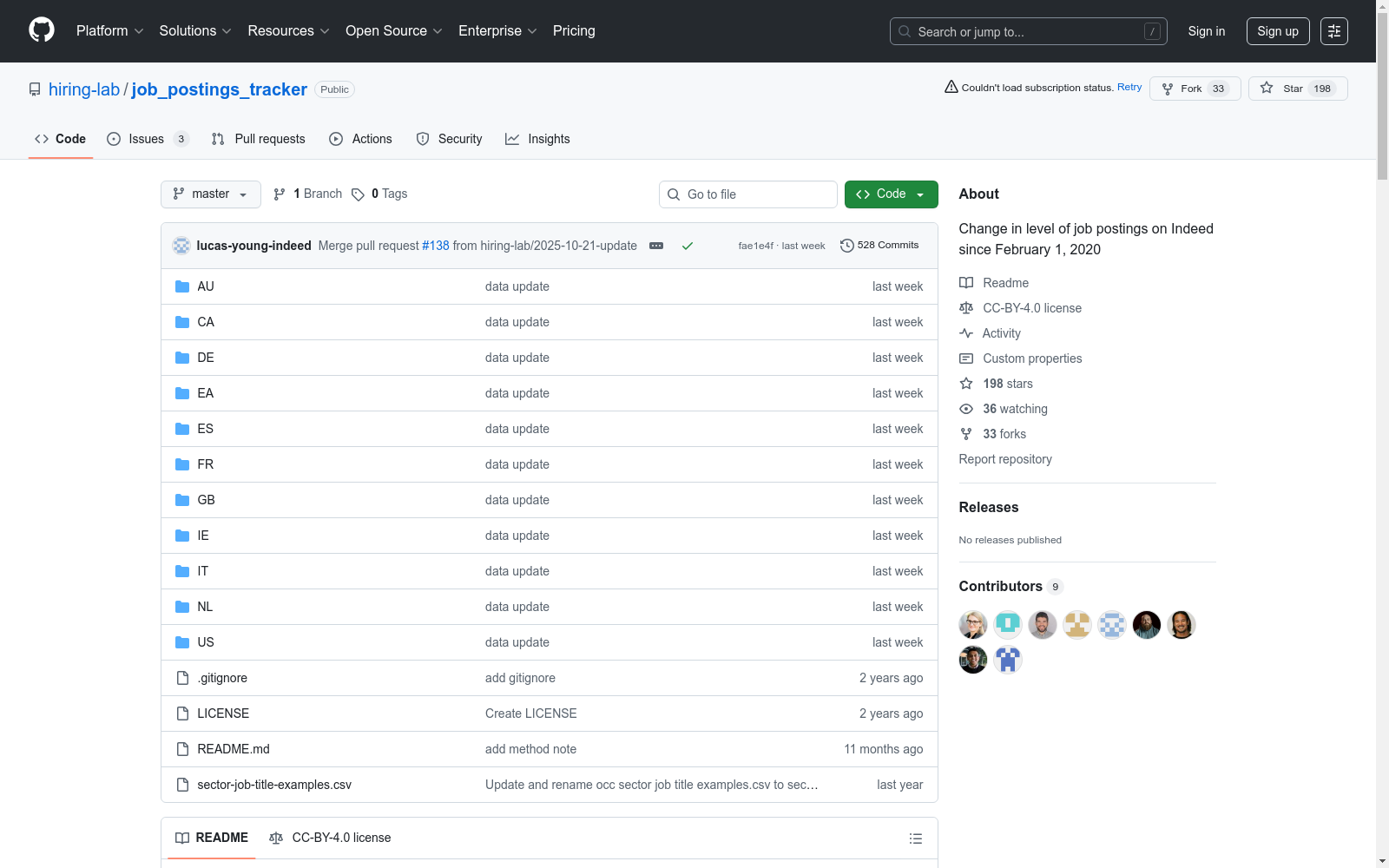Click the AU folder icon
Image resolution: width=1389 pixels, height=868 pixels.
pos(182,286)
